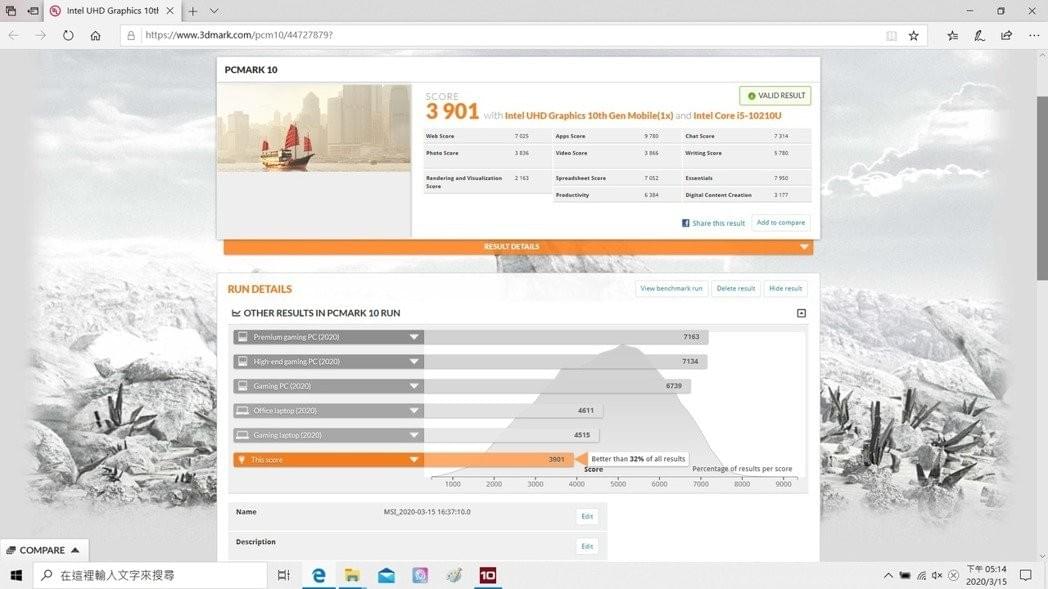Share this page from the Edge toolbar
Screen dimensions: 1048x589
[1007, 35]
